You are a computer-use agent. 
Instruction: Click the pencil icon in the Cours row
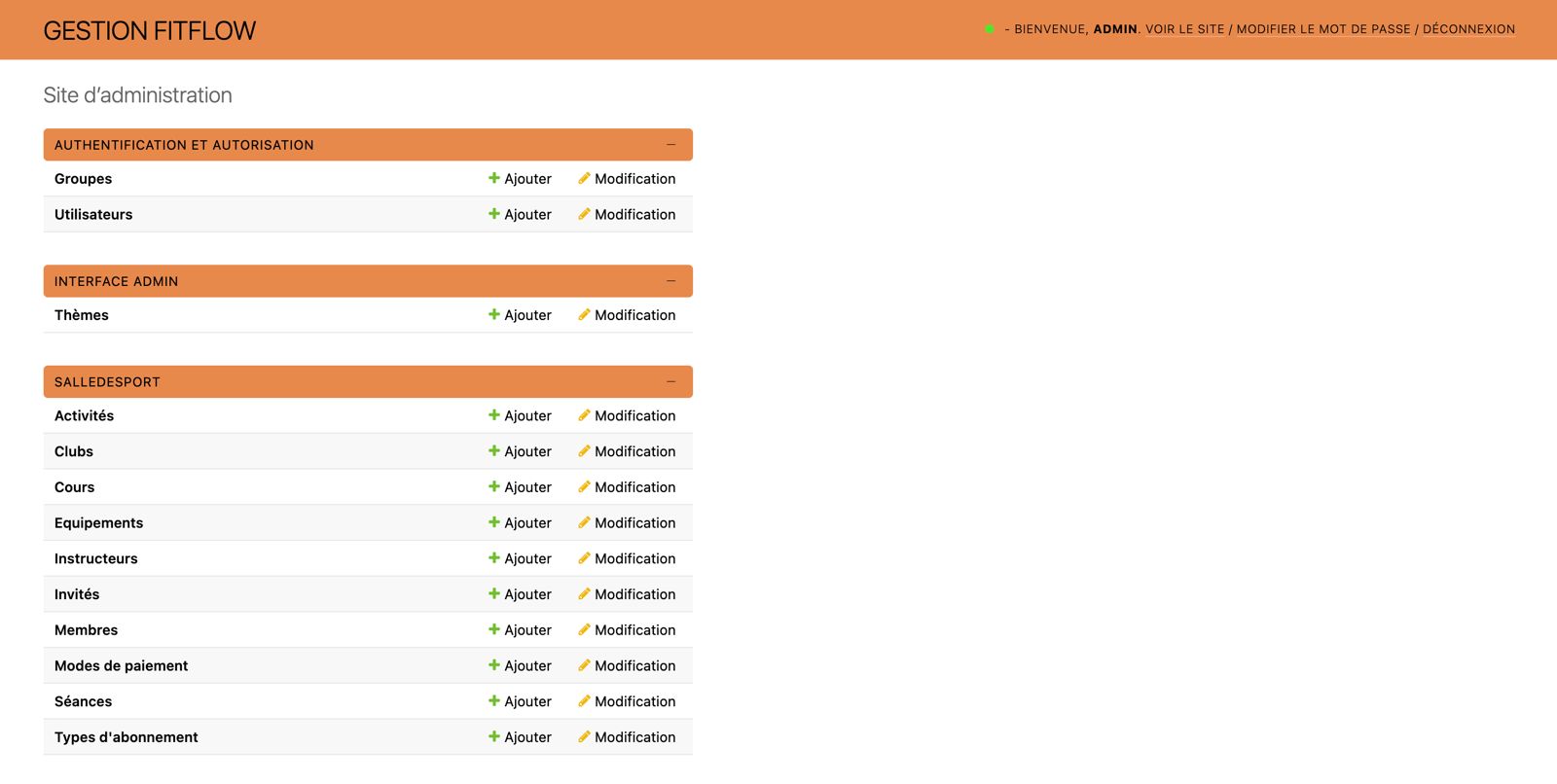[584, 486]
